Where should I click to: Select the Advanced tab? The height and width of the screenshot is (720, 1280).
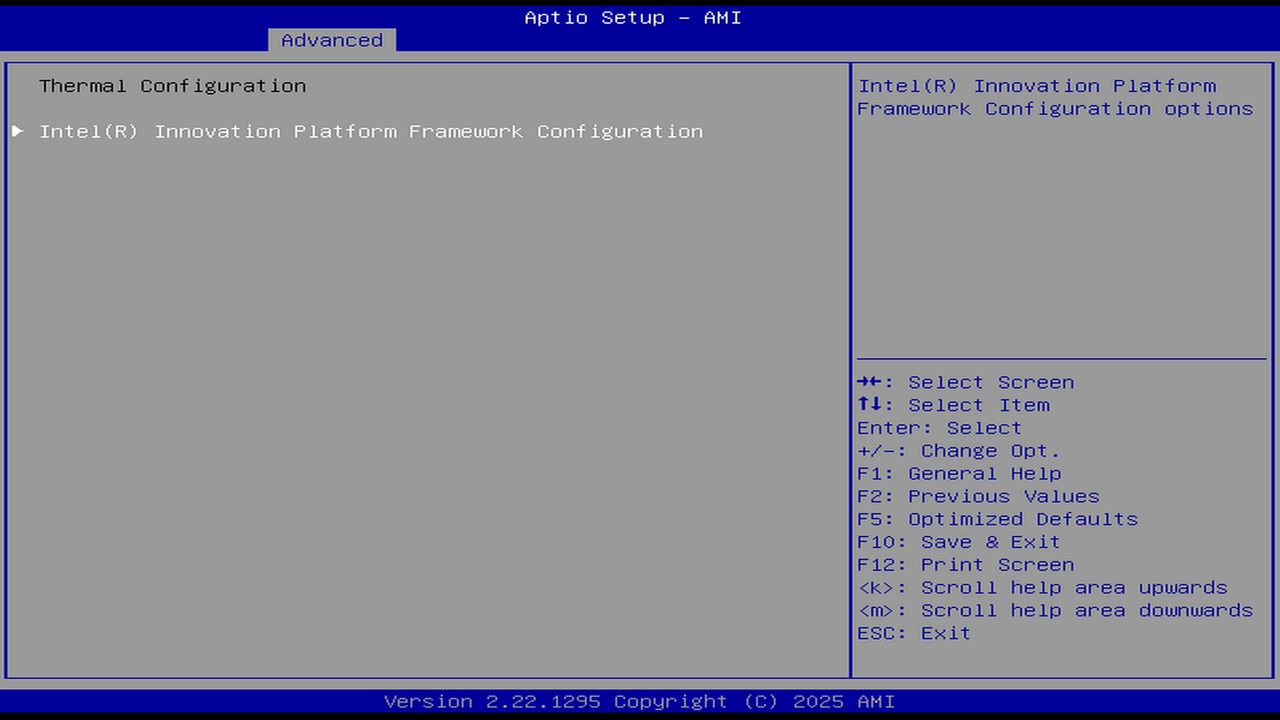(x=332, y=40)
